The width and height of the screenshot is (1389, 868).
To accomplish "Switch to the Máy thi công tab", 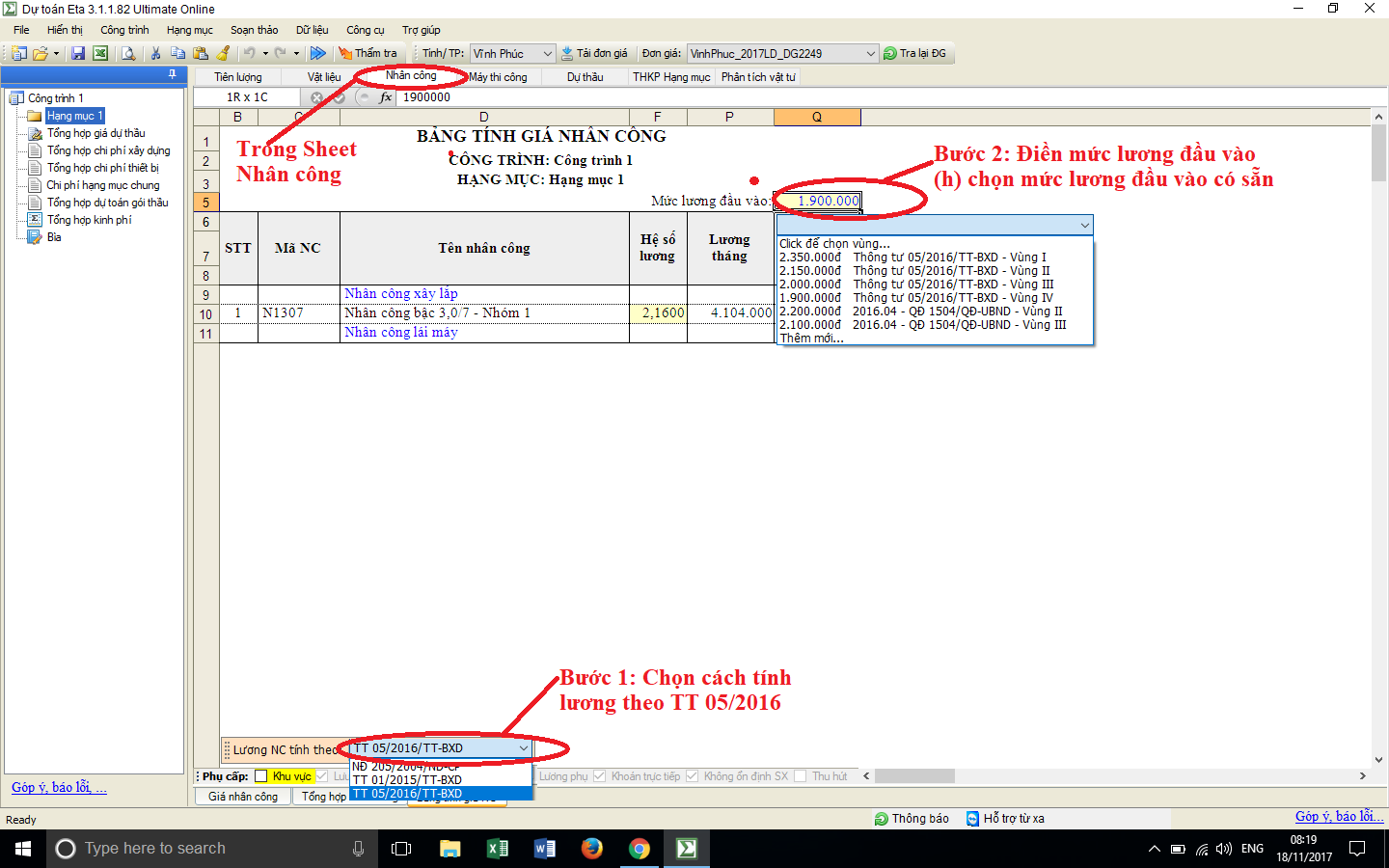I will 498,77.
